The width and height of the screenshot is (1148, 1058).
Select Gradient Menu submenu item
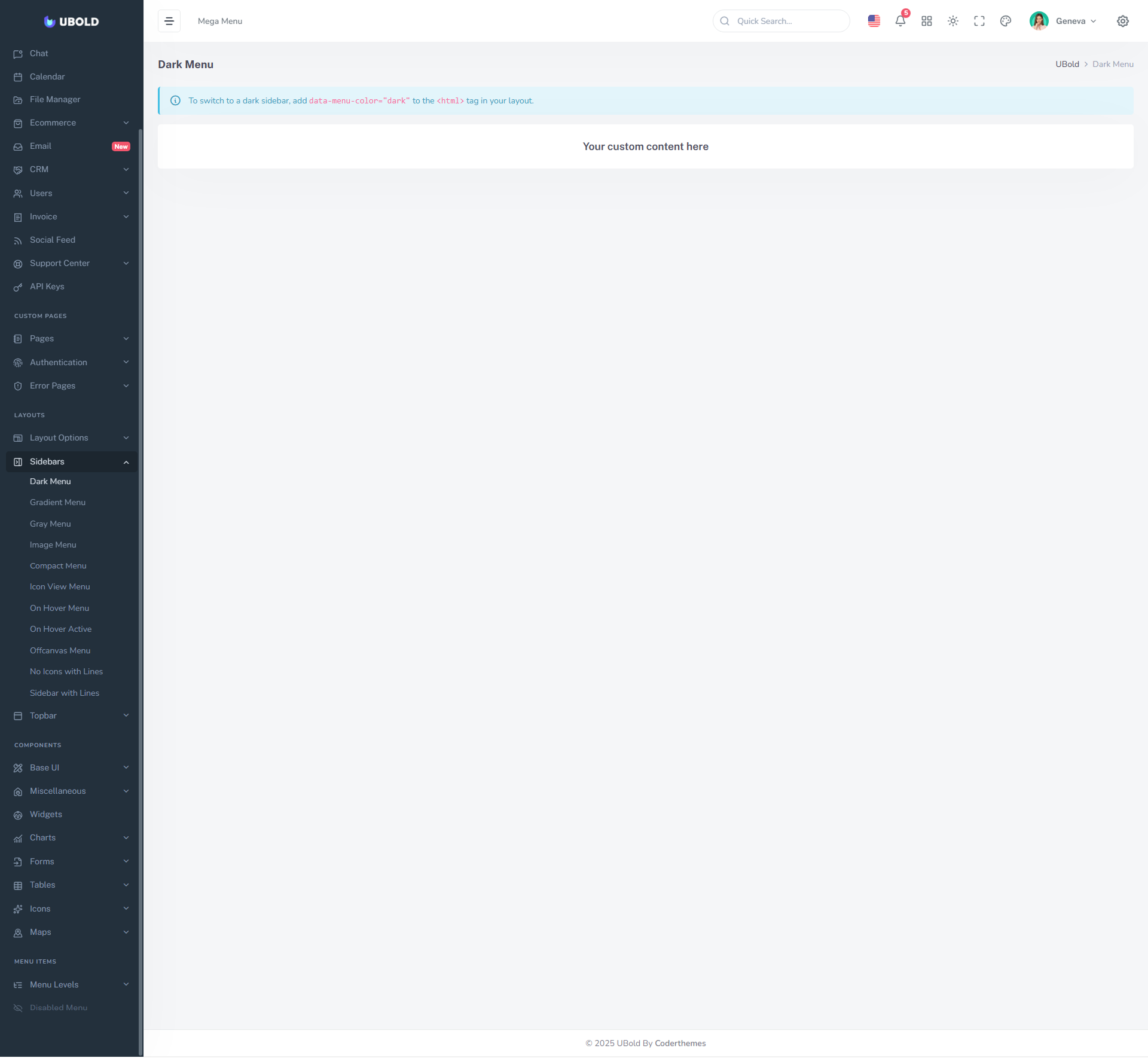(x=57, y=503)
